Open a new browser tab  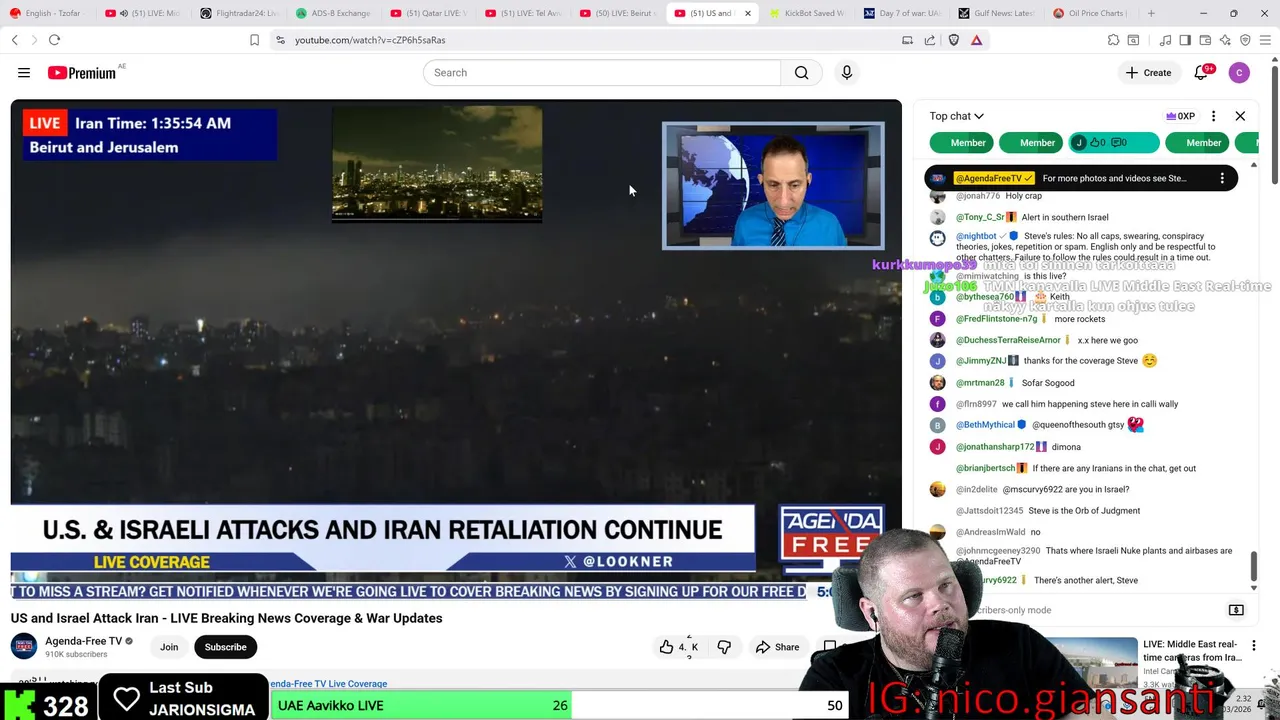tap(1151, 14)
